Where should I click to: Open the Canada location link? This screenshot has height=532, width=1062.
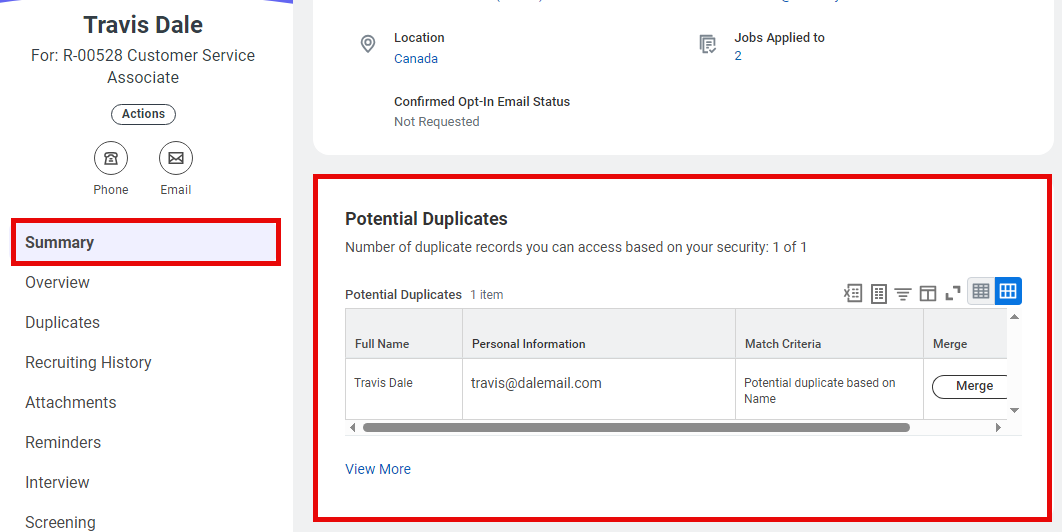point(416,59)
